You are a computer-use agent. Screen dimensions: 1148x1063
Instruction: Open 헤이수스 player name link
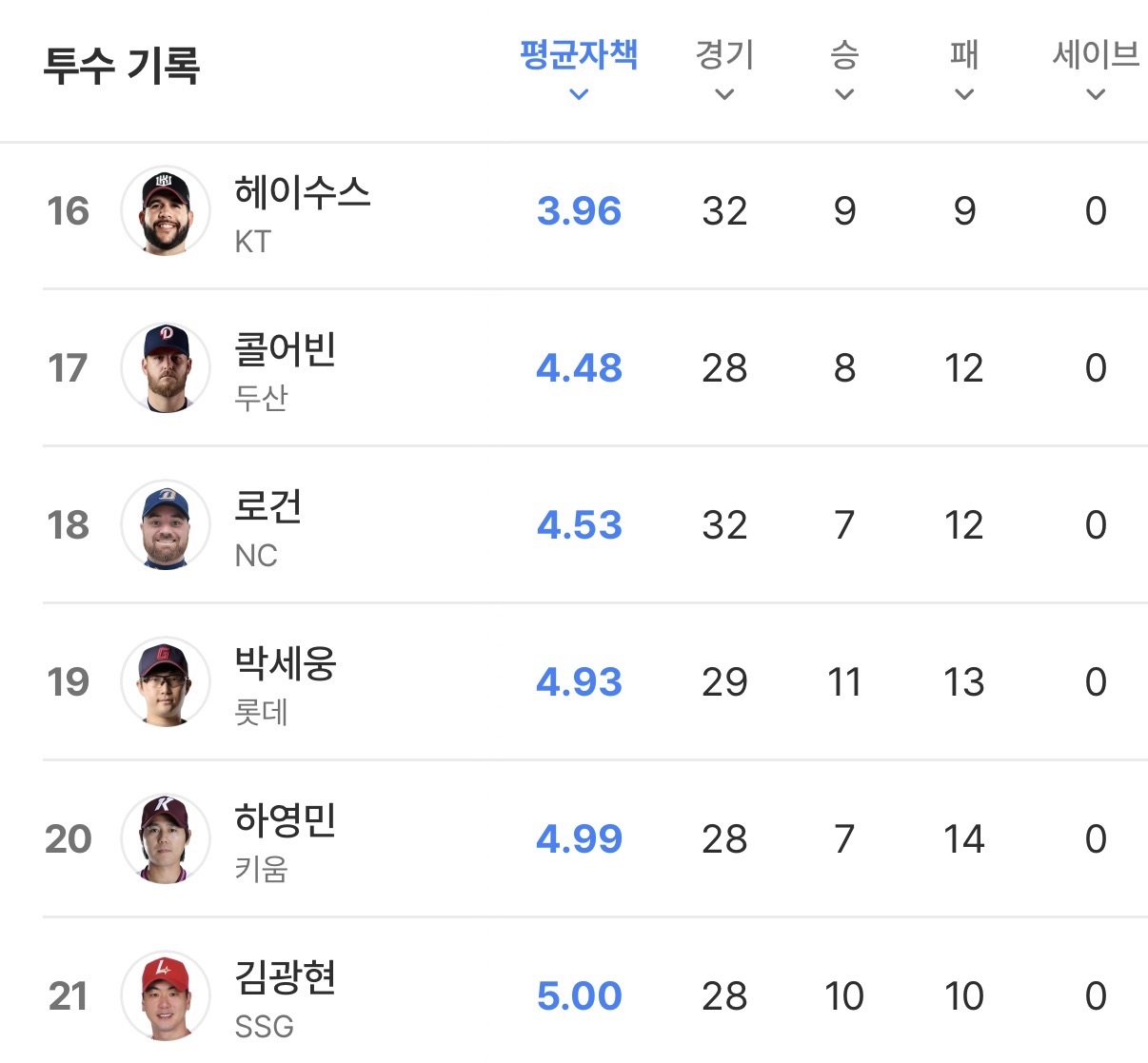(x=303, y=193)
